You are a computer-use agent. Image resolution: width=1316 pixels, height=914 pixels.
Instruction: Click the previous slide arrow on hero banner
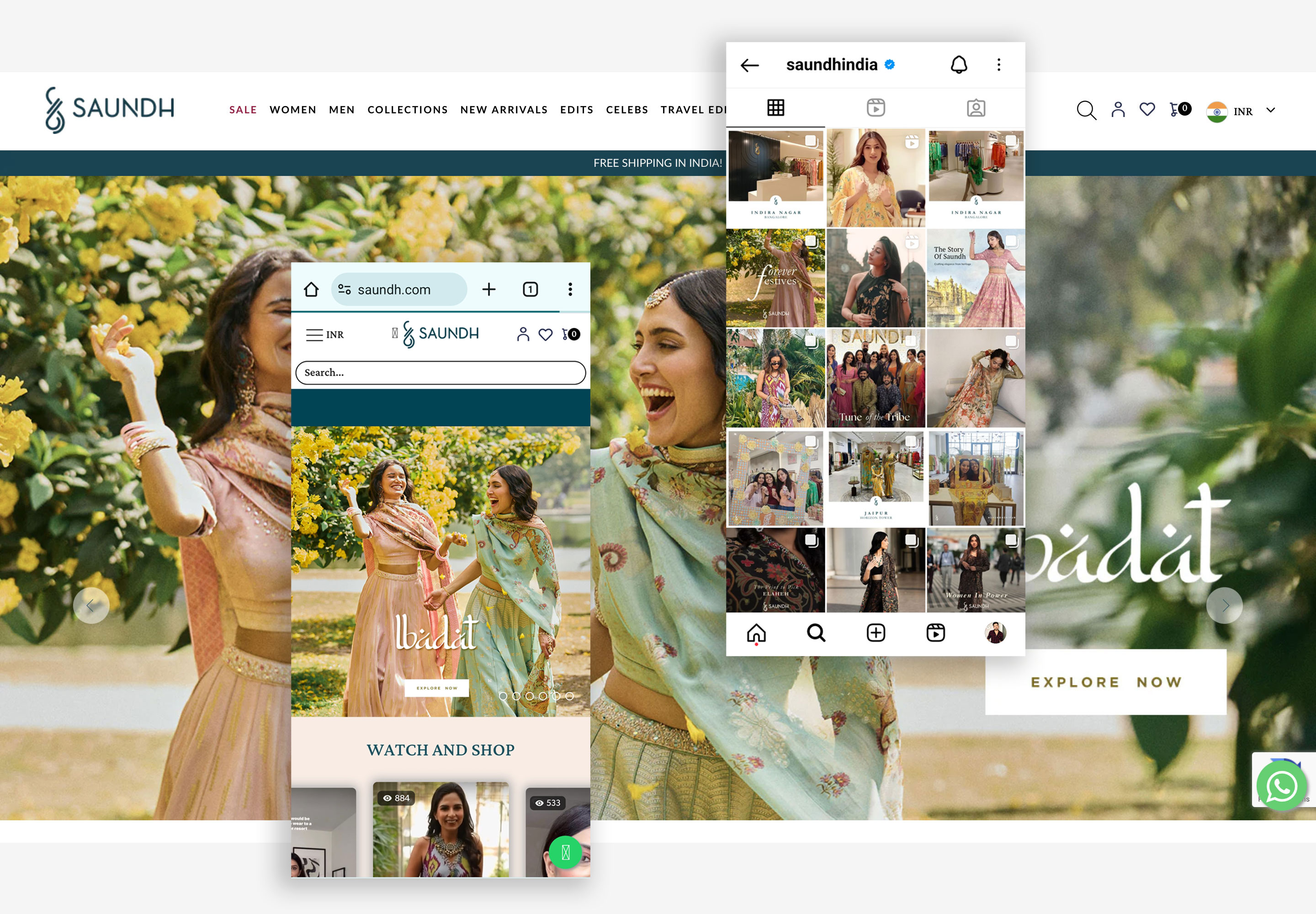pos(91,606)
